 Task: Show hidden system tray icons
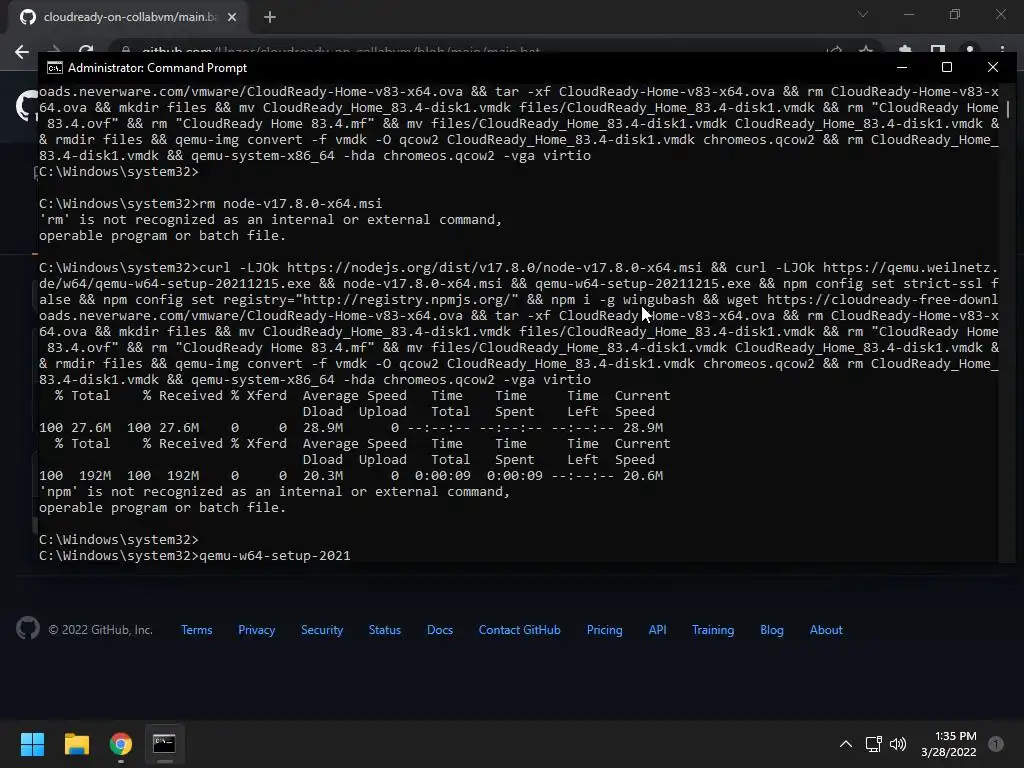coord(846,744)
